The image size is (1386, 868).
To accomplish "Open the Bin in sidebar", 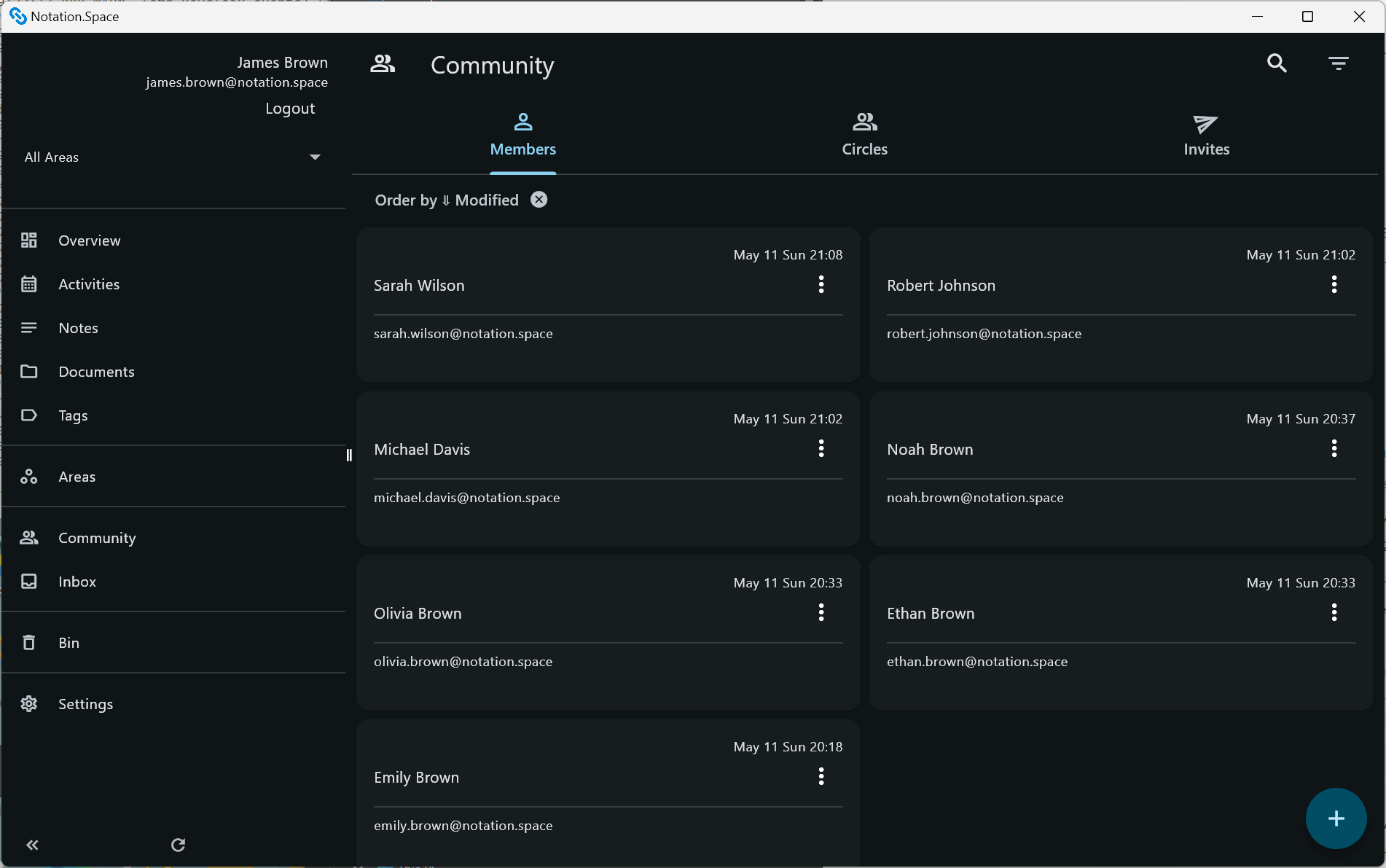I will point(68,643).
